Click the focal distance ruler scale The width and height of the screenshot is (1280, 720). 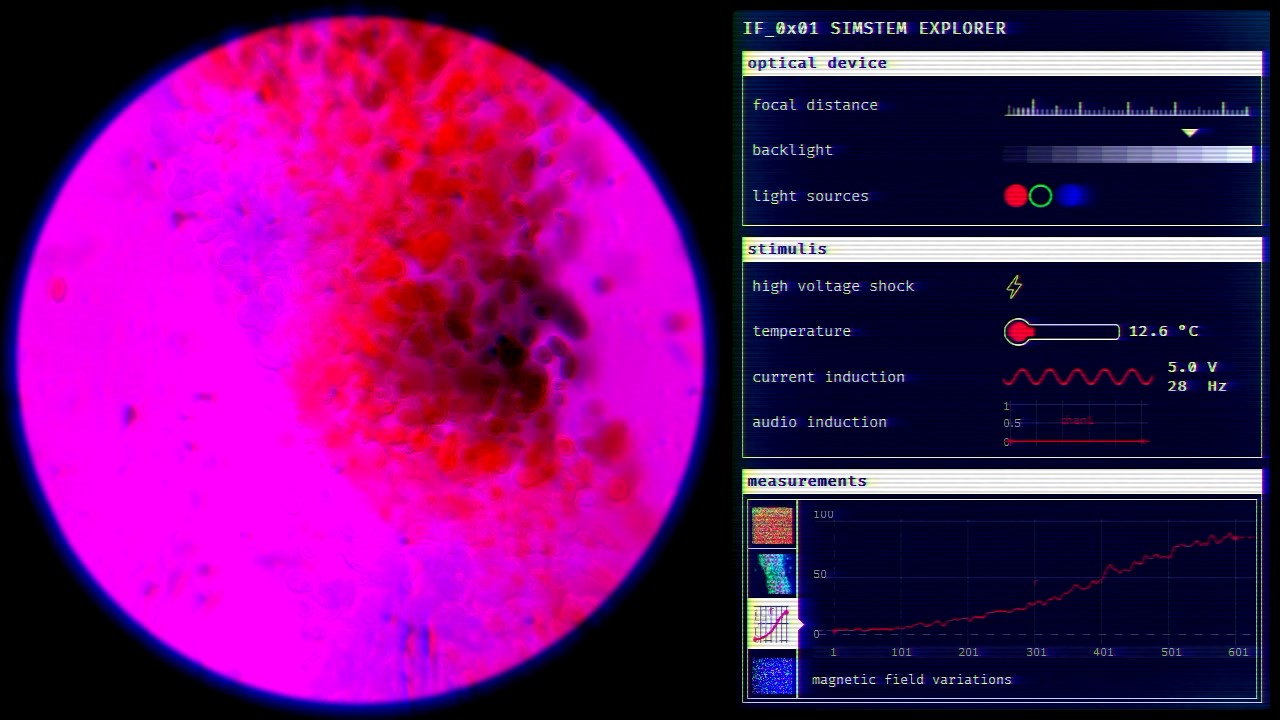pyautogui.click(x=1127, y=109)
